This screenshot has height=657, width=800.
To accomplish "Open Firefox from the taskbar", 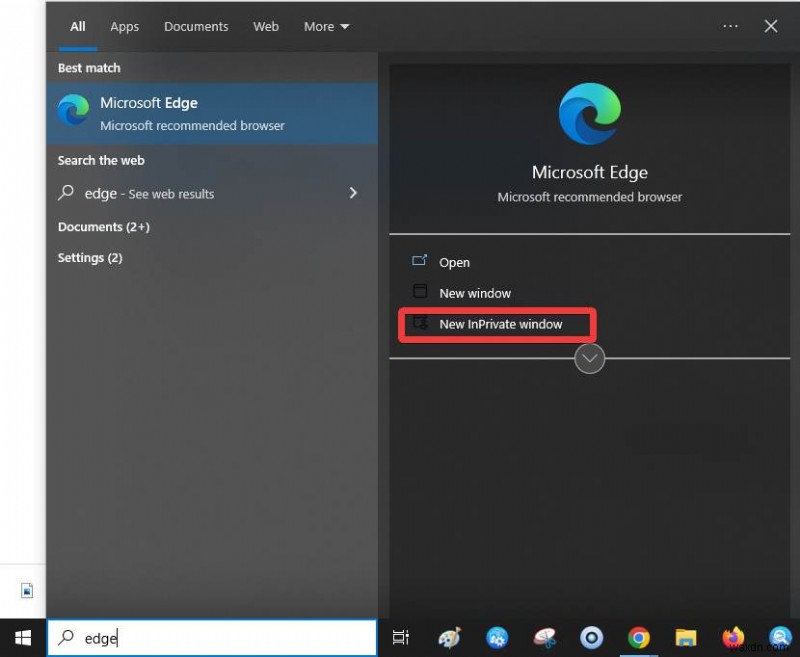I will [x=734, y=637].
